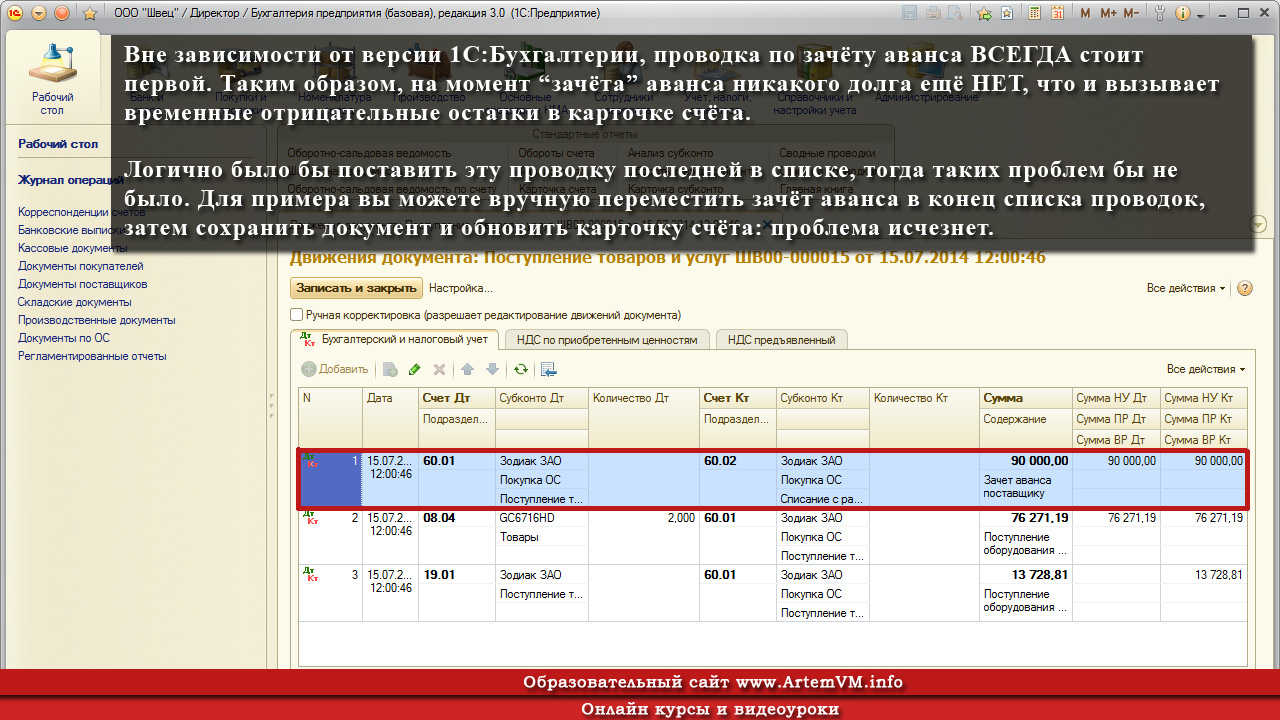Viewport: 1280px width, 720px height.
Task: Open the calculator icon in title bar
Action: tap(1033, 14)
